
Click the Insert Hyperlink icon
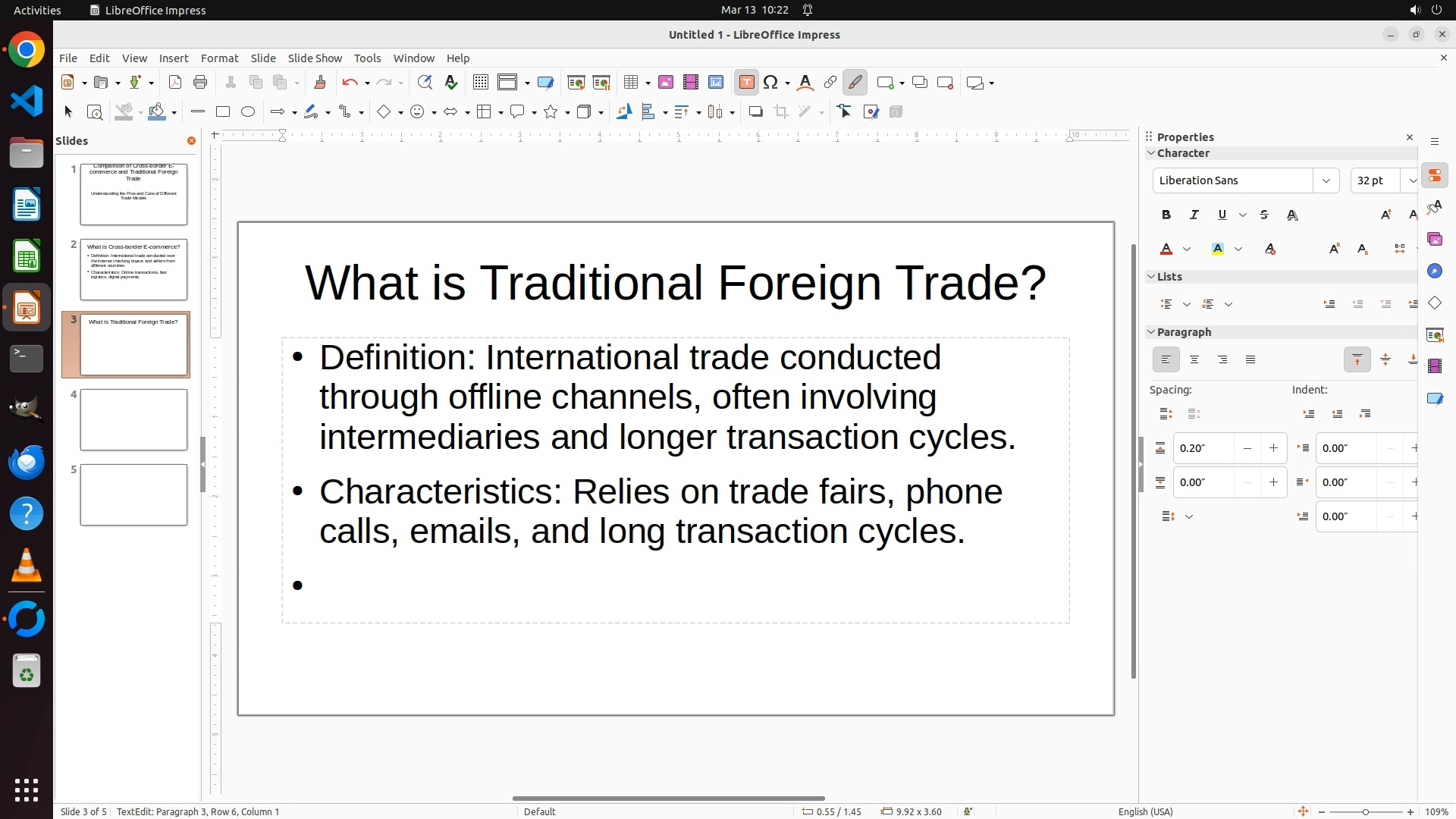830,83
